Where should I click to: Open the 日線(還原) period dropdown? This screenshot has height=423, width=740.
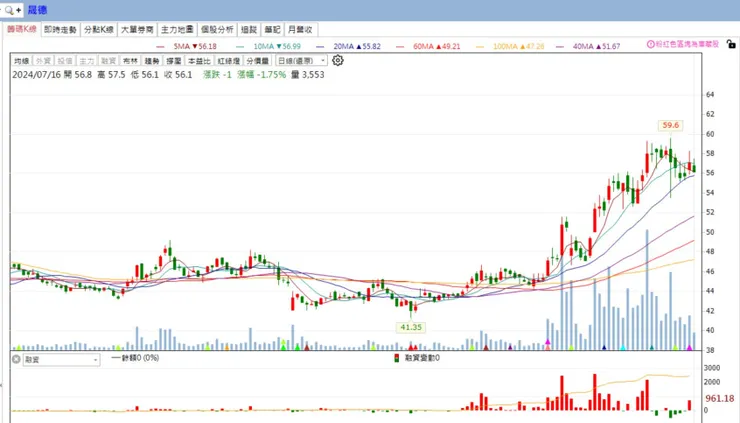coord(301,61)
